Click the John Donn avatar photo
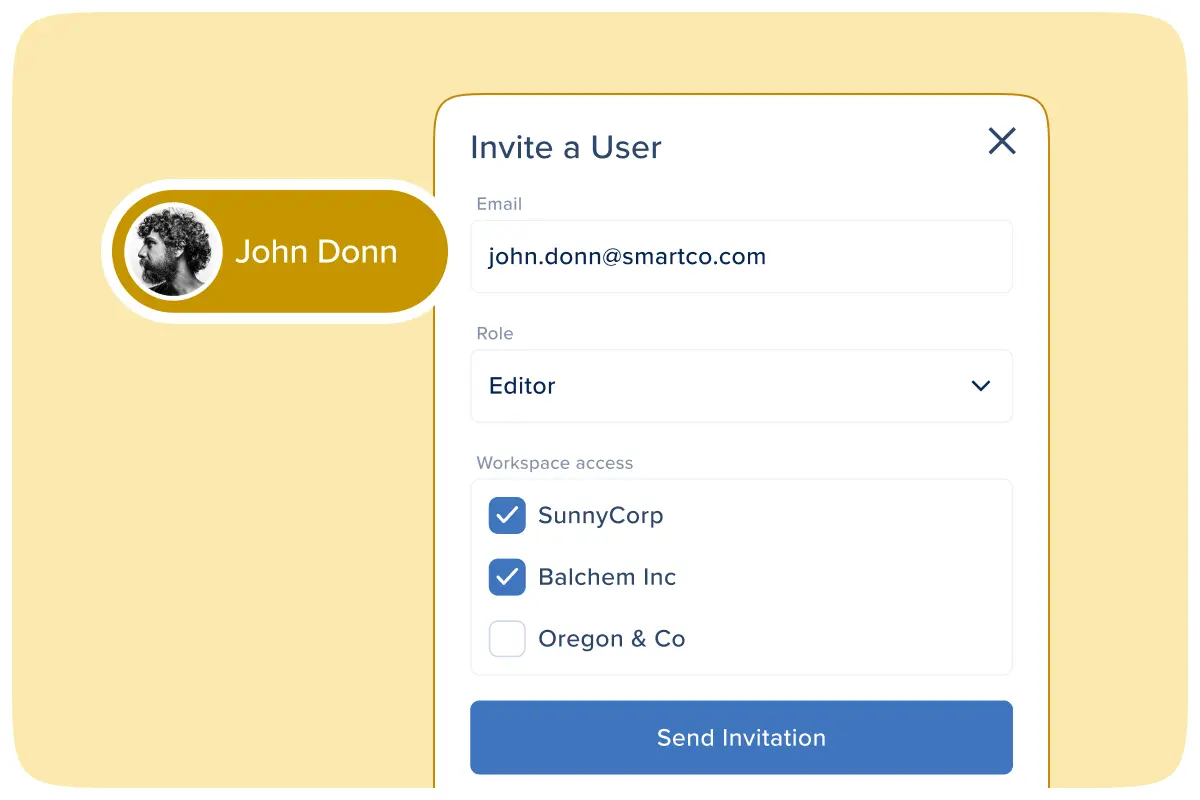 coord(173,251)
